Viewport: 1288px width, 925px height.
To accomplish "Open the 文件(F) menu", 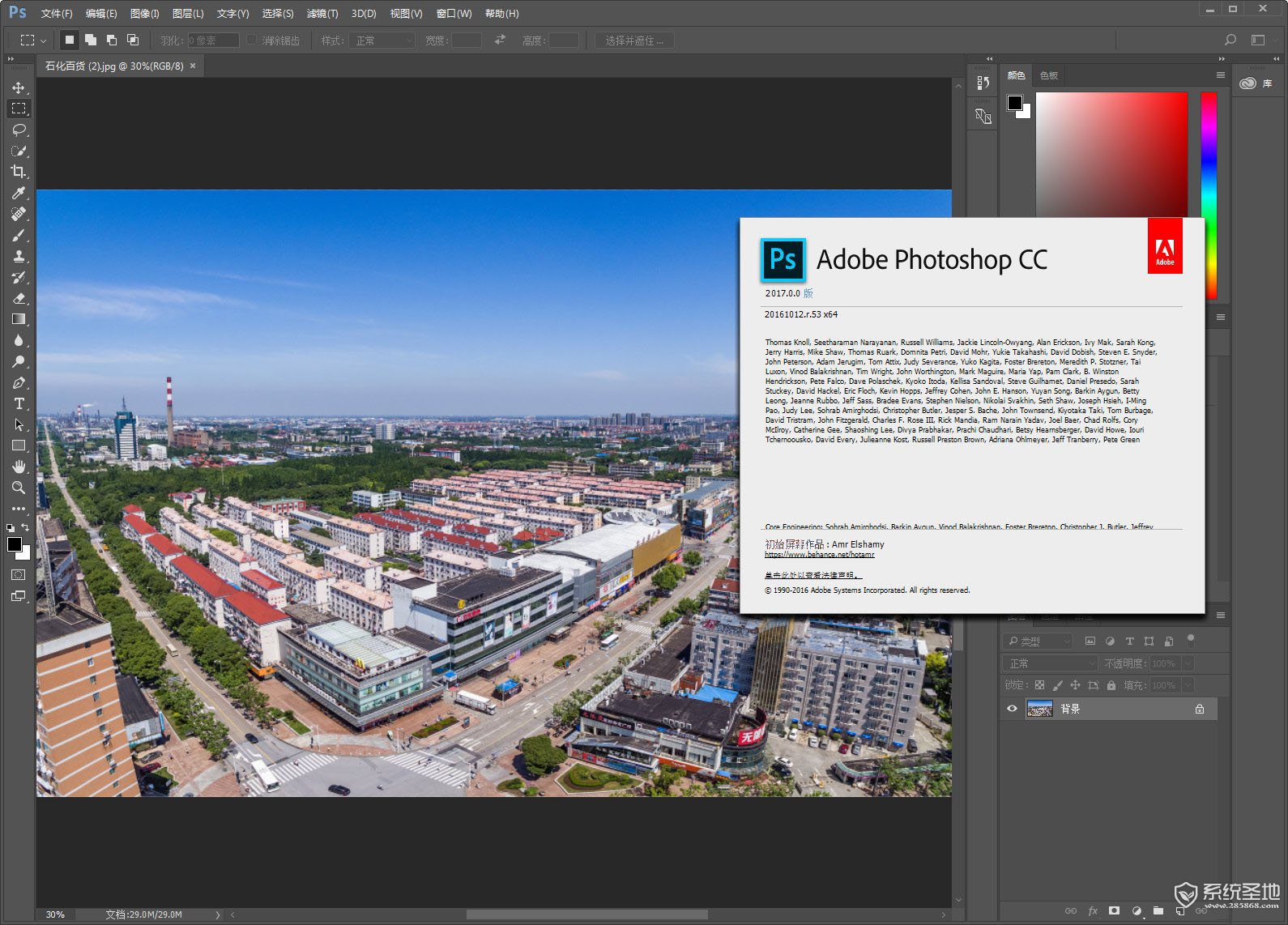I will [x=57, y=14].
